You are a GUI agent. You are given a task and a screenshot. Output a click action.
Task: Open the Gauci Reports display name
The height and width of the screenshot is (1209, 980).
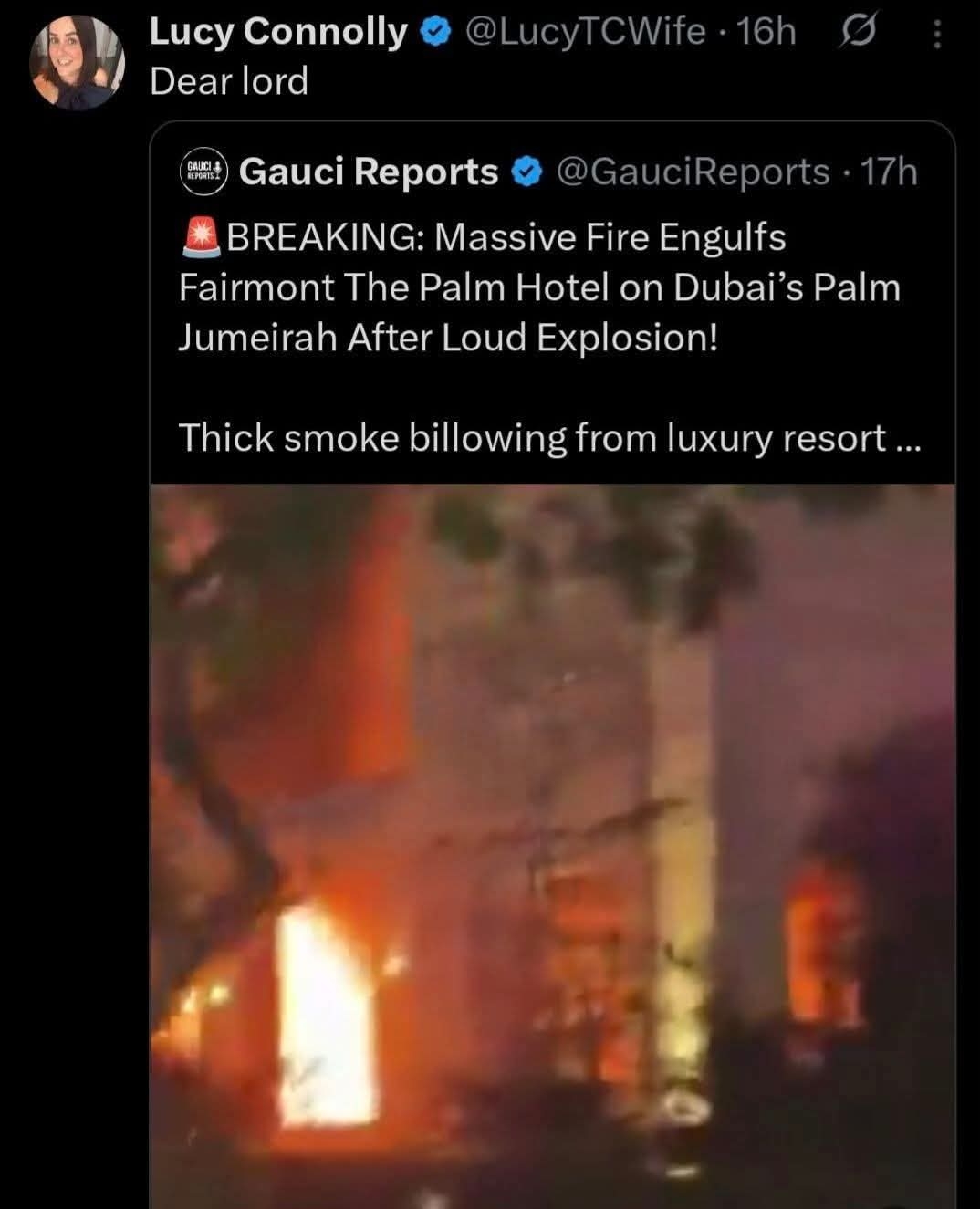coord(369,171)
